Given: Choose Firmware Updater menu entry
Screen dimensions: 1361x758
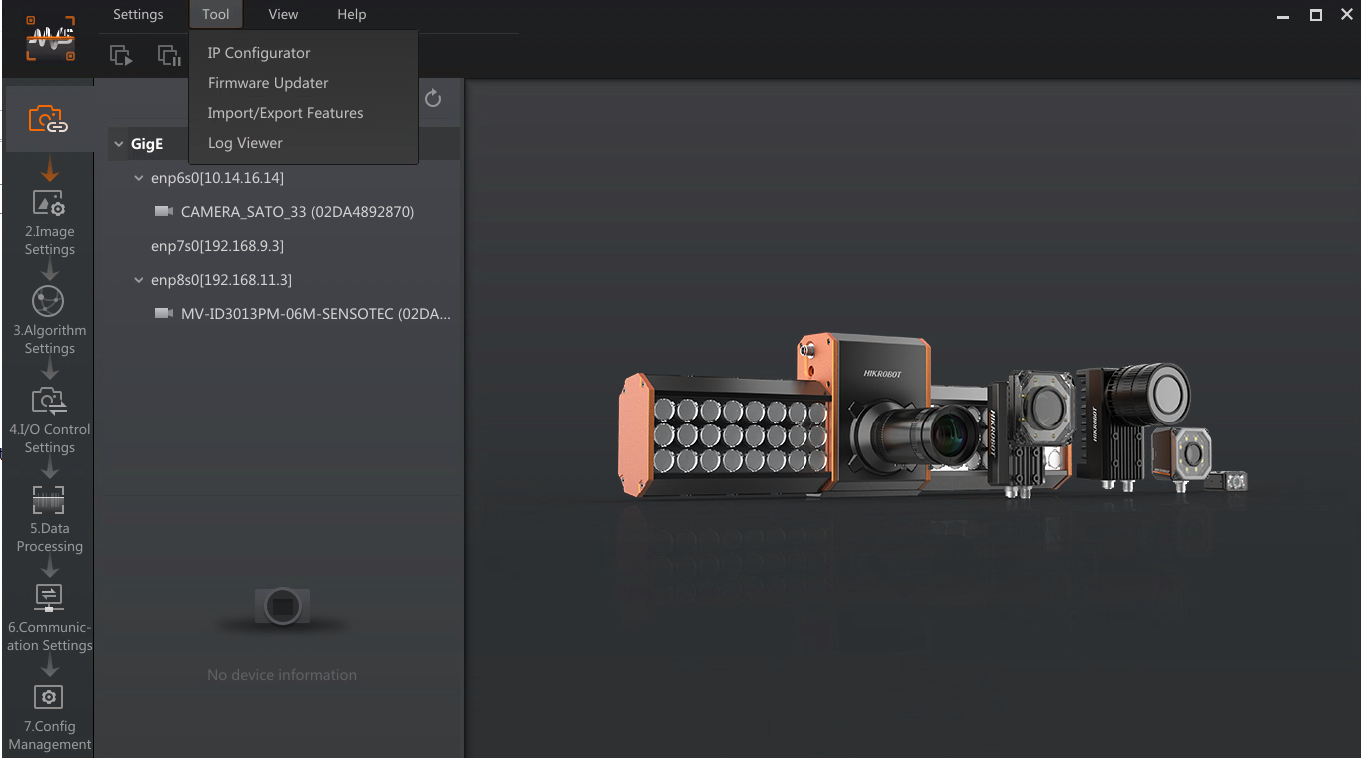Looking at the screenshot, I should click(268, 83).
